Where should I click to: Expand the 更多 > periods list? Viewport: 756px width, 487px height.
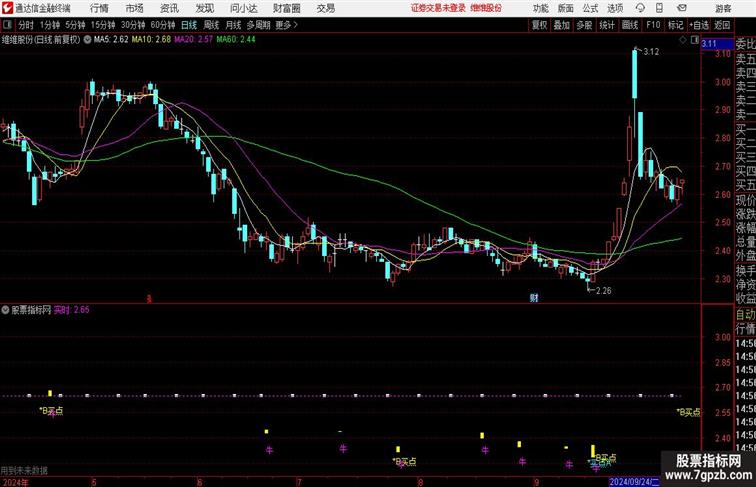286,25
